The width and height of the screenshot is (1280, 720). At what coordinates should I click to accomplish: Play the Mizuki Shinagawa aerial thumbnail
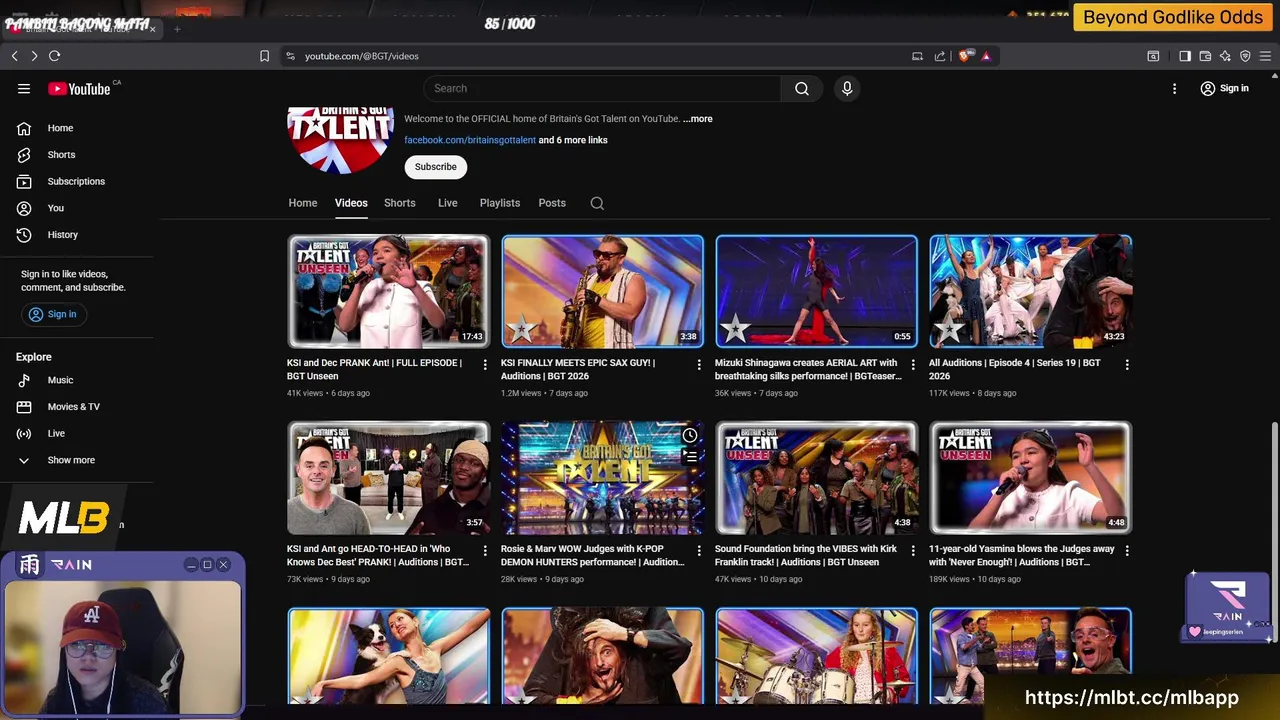tap(816, 291)
